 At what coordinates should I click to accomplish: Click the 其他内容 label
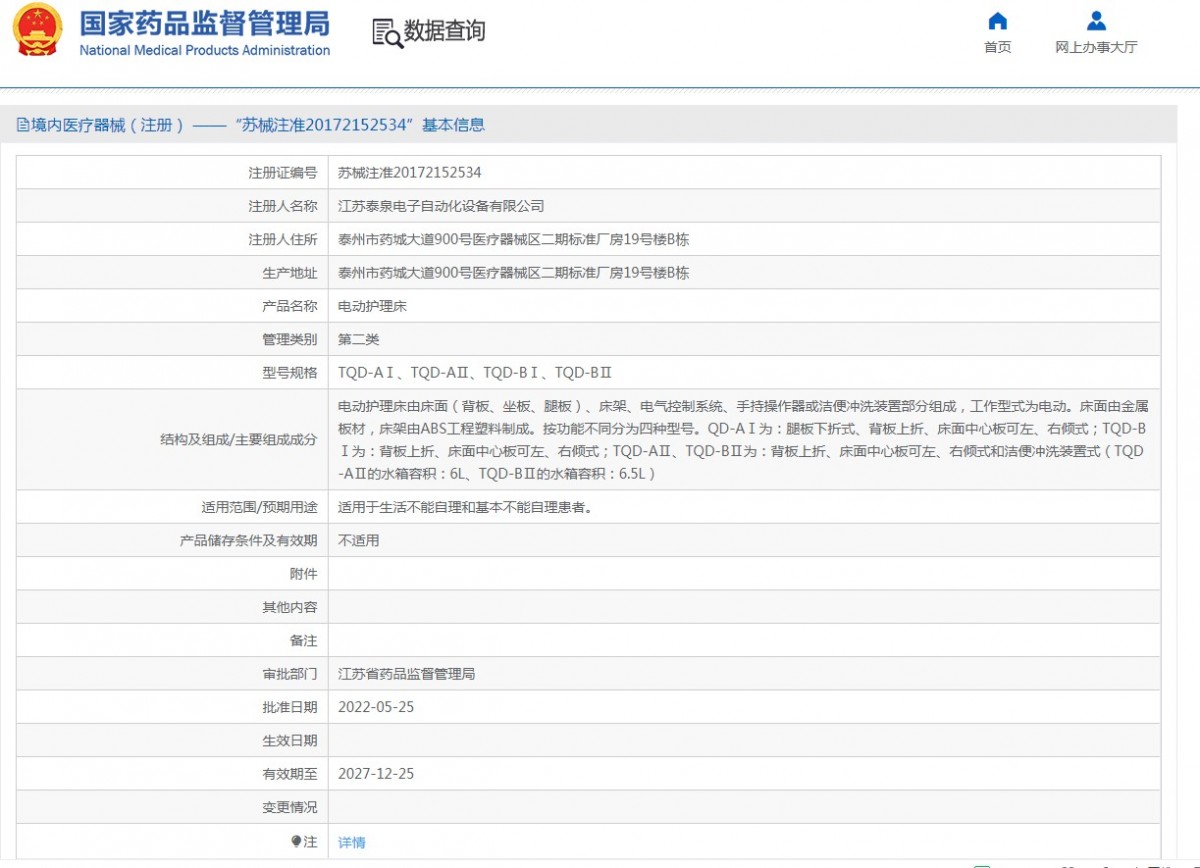pyautogui.click(x=290, y=607)
